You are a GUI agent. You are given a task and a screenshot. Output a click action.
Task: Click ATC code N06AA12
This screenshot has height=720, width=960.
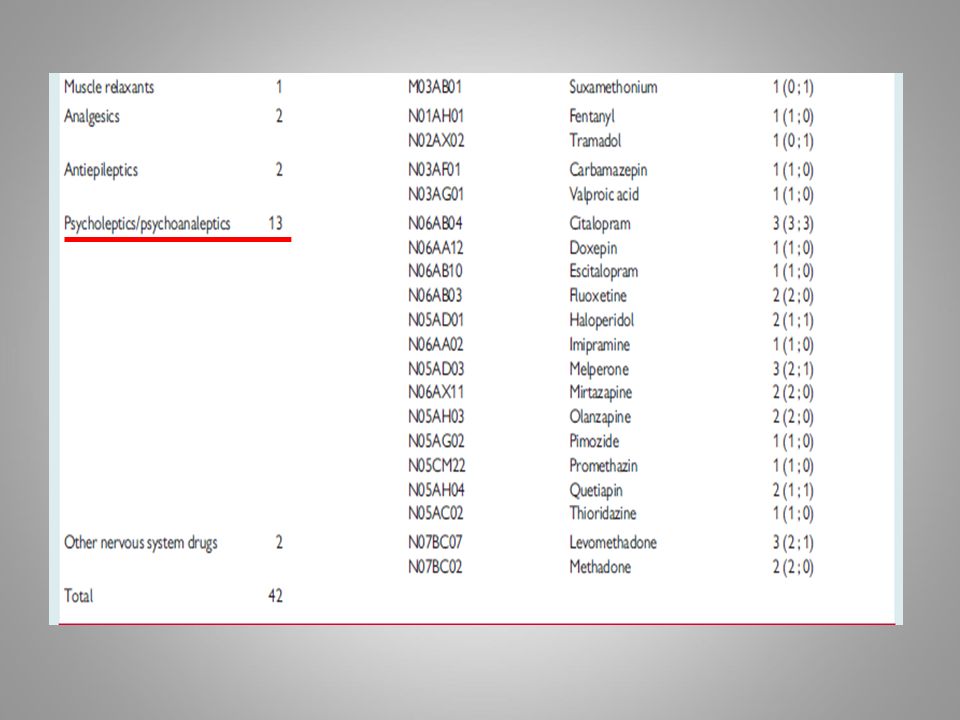pyautogui.click(x=435, y=248)
